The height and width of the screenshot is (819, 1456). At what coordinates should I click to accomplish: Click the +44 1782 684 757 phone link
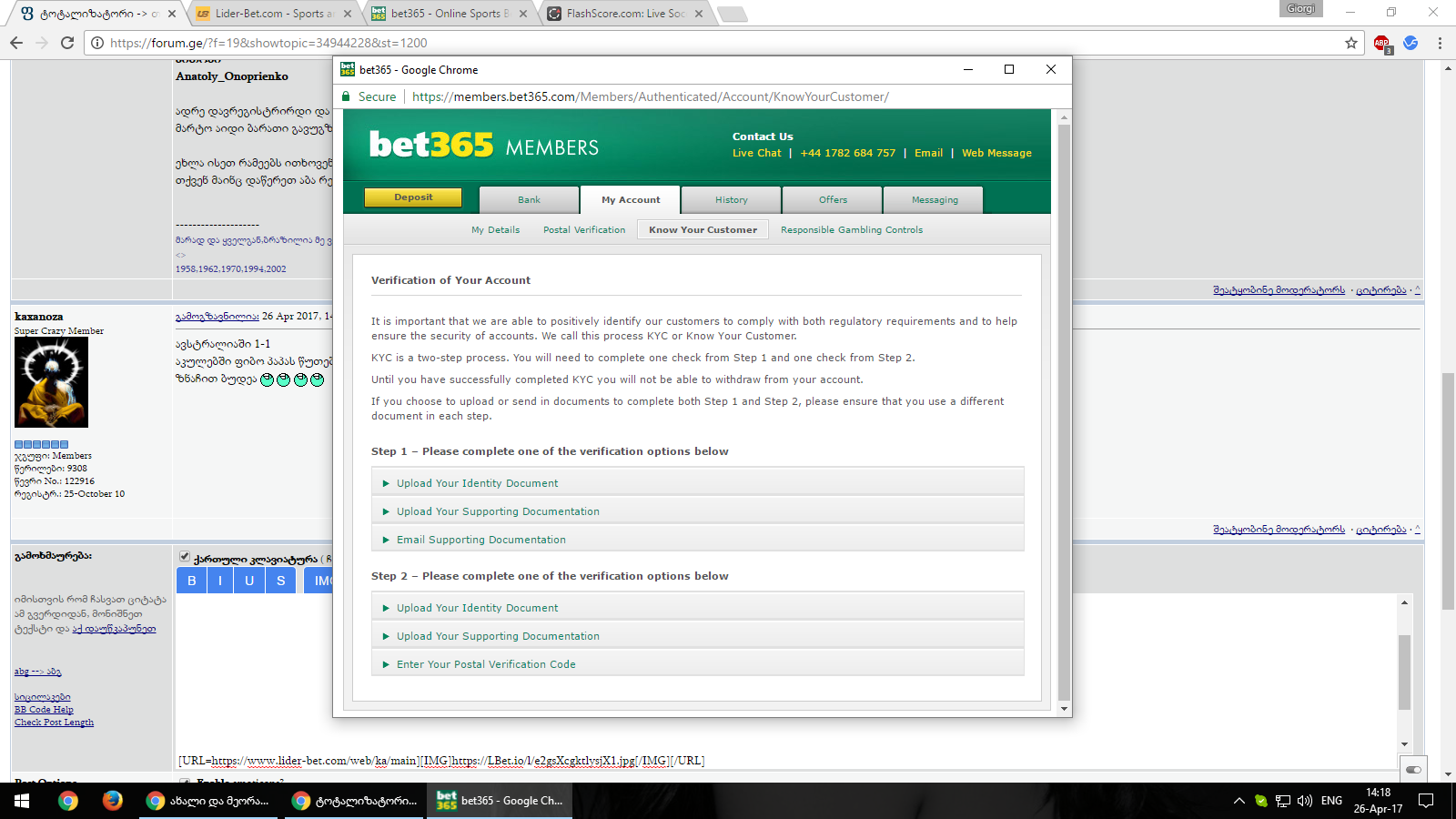tap(848, 153)
